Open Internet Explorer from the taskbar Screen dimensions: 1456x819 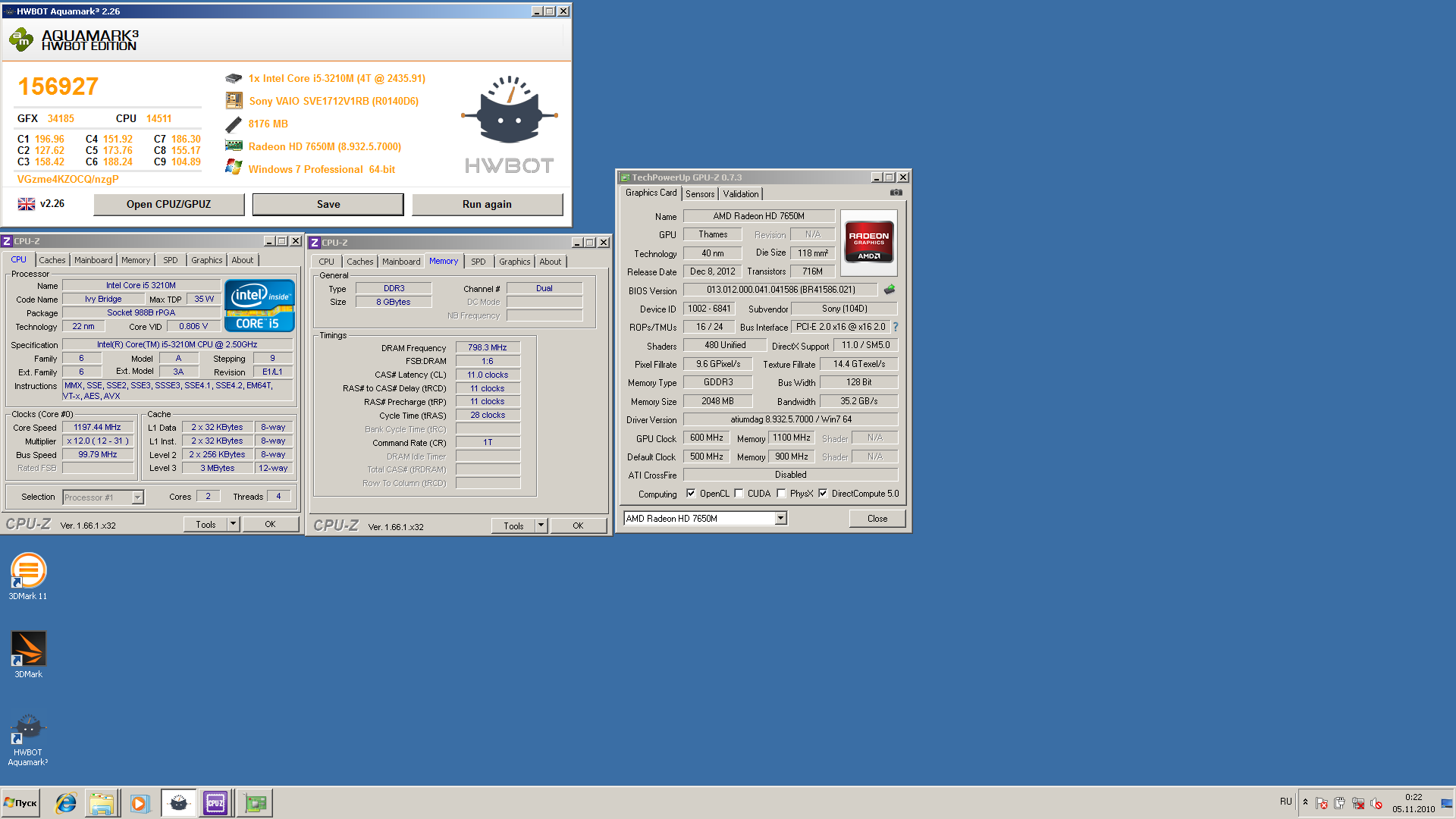click(66, 803)
